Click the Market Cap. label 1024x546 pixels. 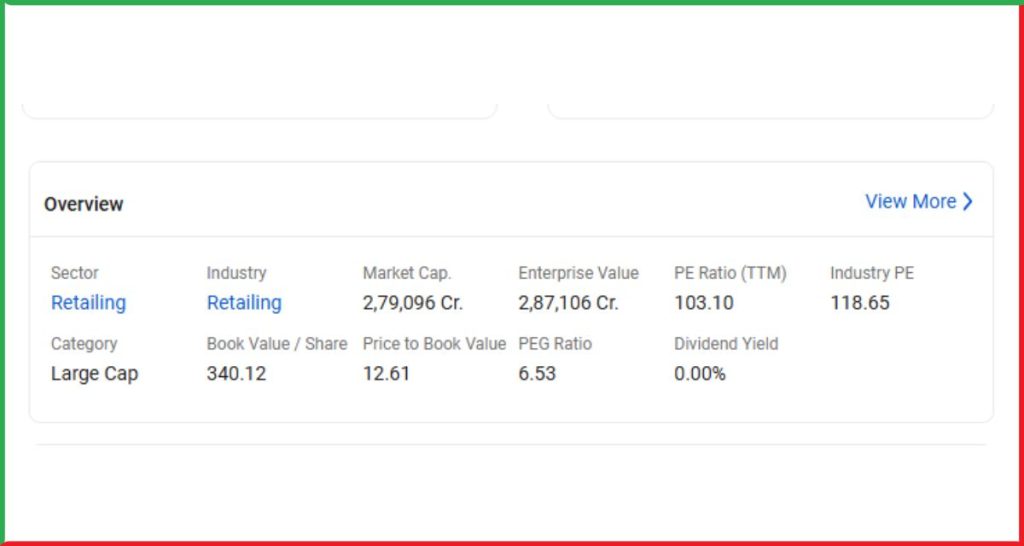pyautogui.click(x=407, y=273)
